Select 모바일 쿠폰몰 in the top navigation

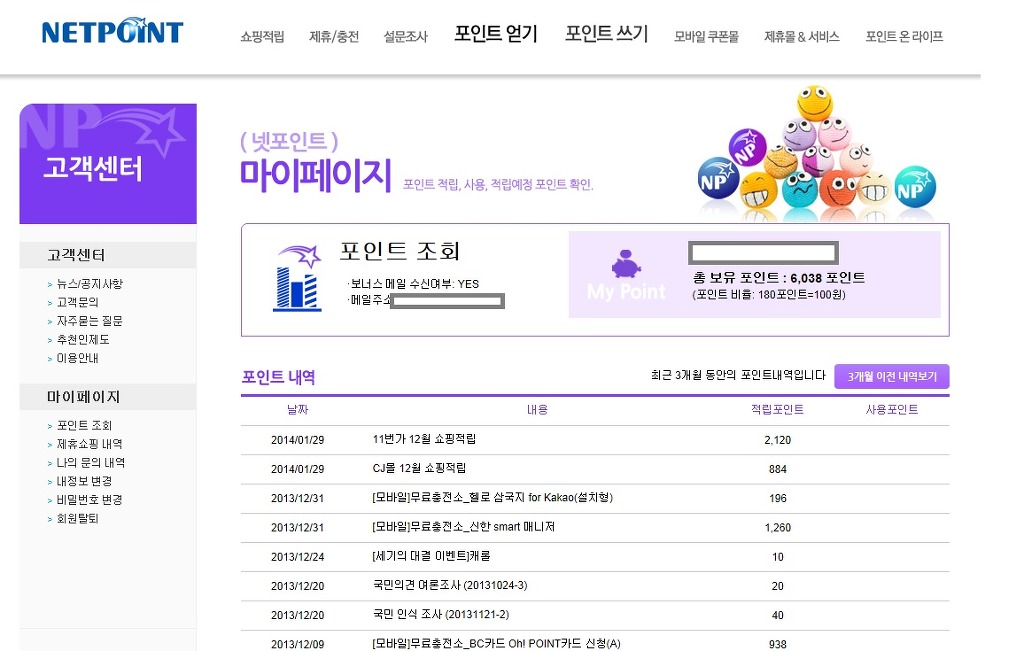(706, 37)
